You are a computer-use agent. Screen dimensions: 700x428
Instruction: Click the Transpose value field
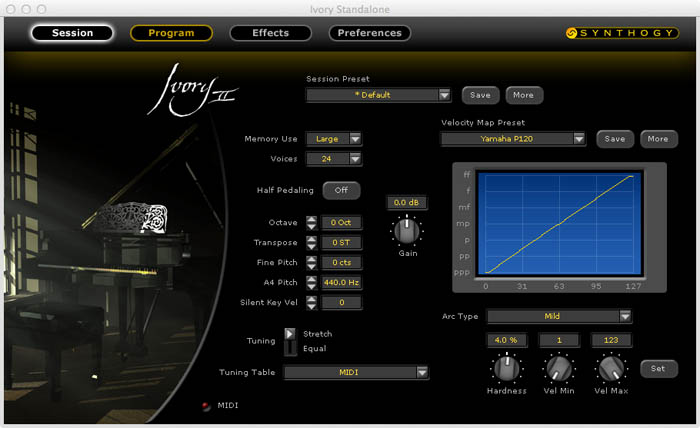click(342, 243)
